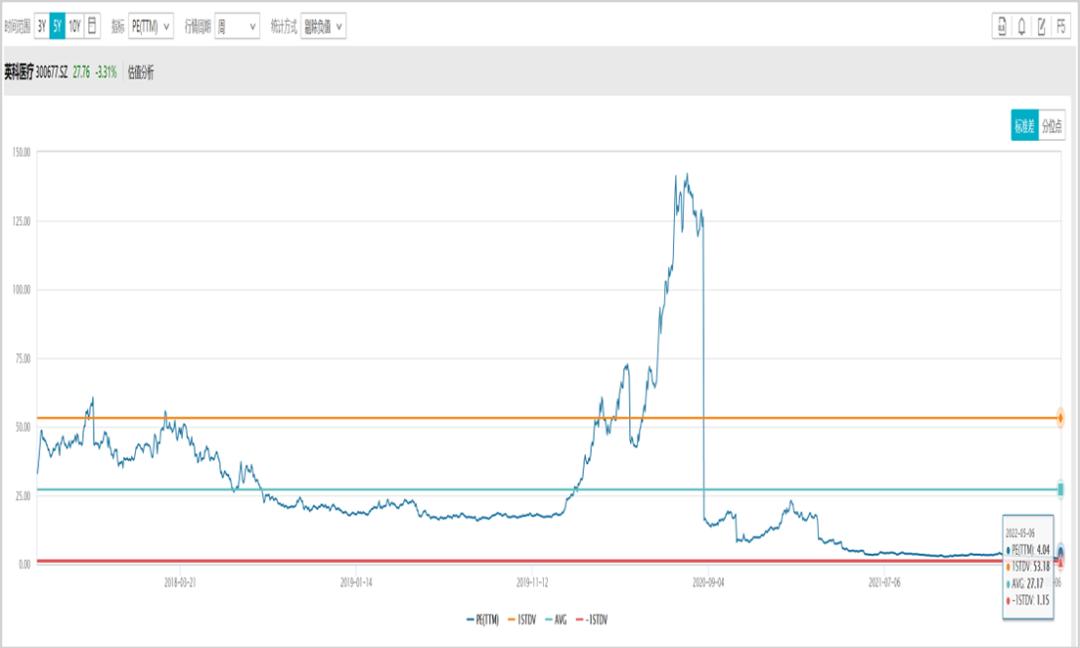The width and height of the screenshot is (1080, 648).
Task: Switch to the 分位点 view tab
Action: [x=1051, y=125]
